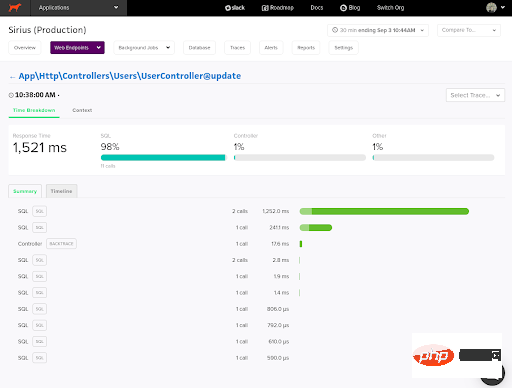Viewport: 512px width, 388px height.
Task: Click the 1,521 ms response time value
Action: (40, 148)
